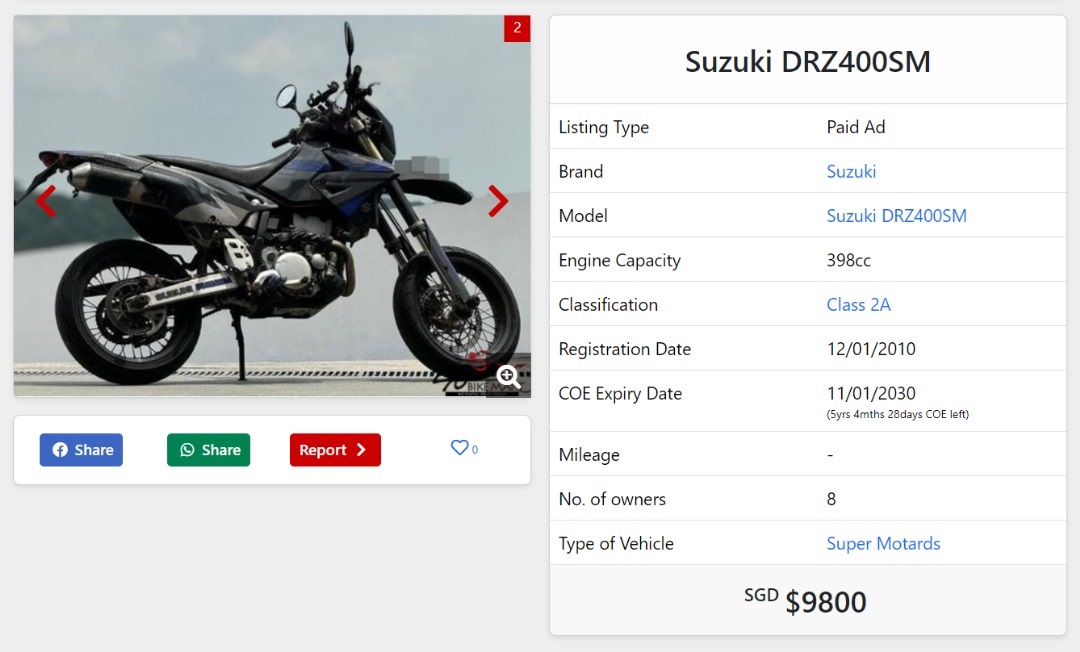Viewport: 1080px width, 652px height.
Task: Go to the previous motorcycle photo
Action: (46, 201)
